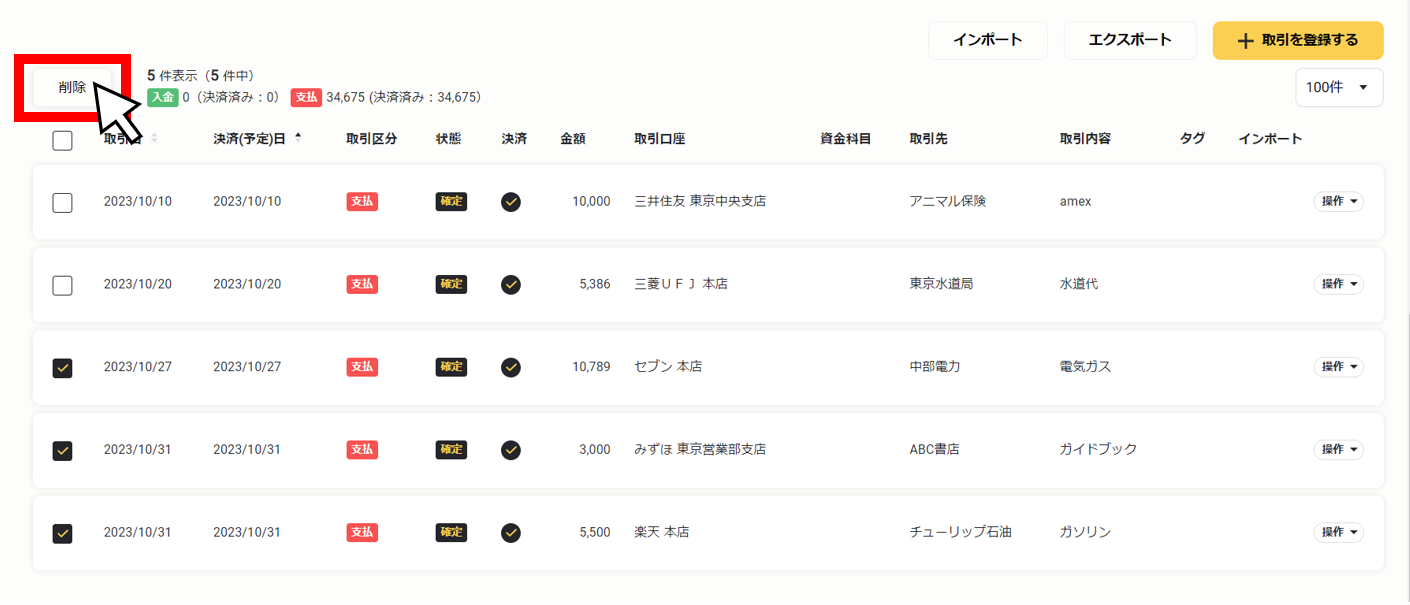Click the 金額 column header
The height and width of the screenshot is (605, 1410).
573,139
